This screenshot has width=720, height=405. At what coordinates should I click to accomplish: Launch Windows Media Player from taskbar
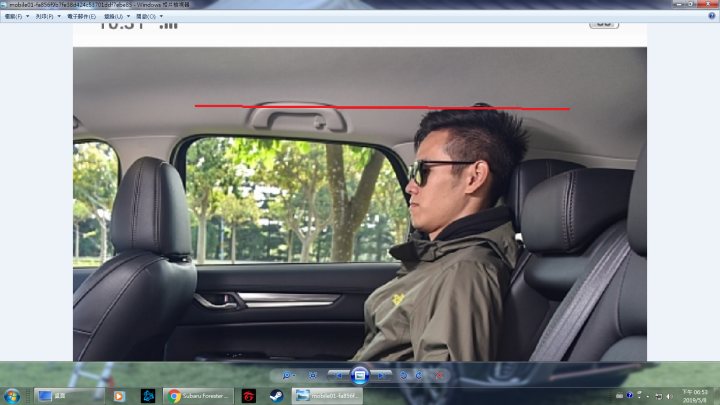coord(119,396)
